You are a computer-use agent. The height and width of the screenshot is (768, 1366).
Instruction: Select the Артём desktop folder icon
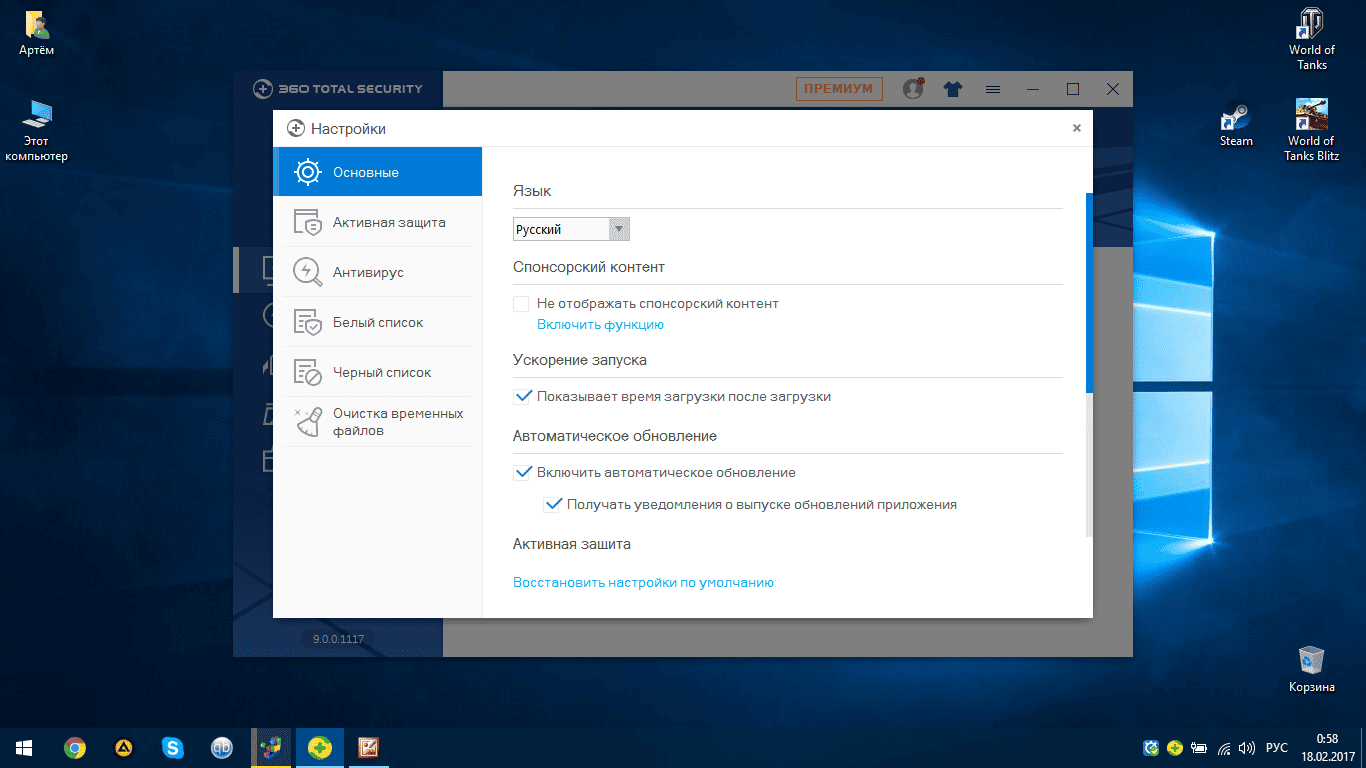[x=37, y=33]
